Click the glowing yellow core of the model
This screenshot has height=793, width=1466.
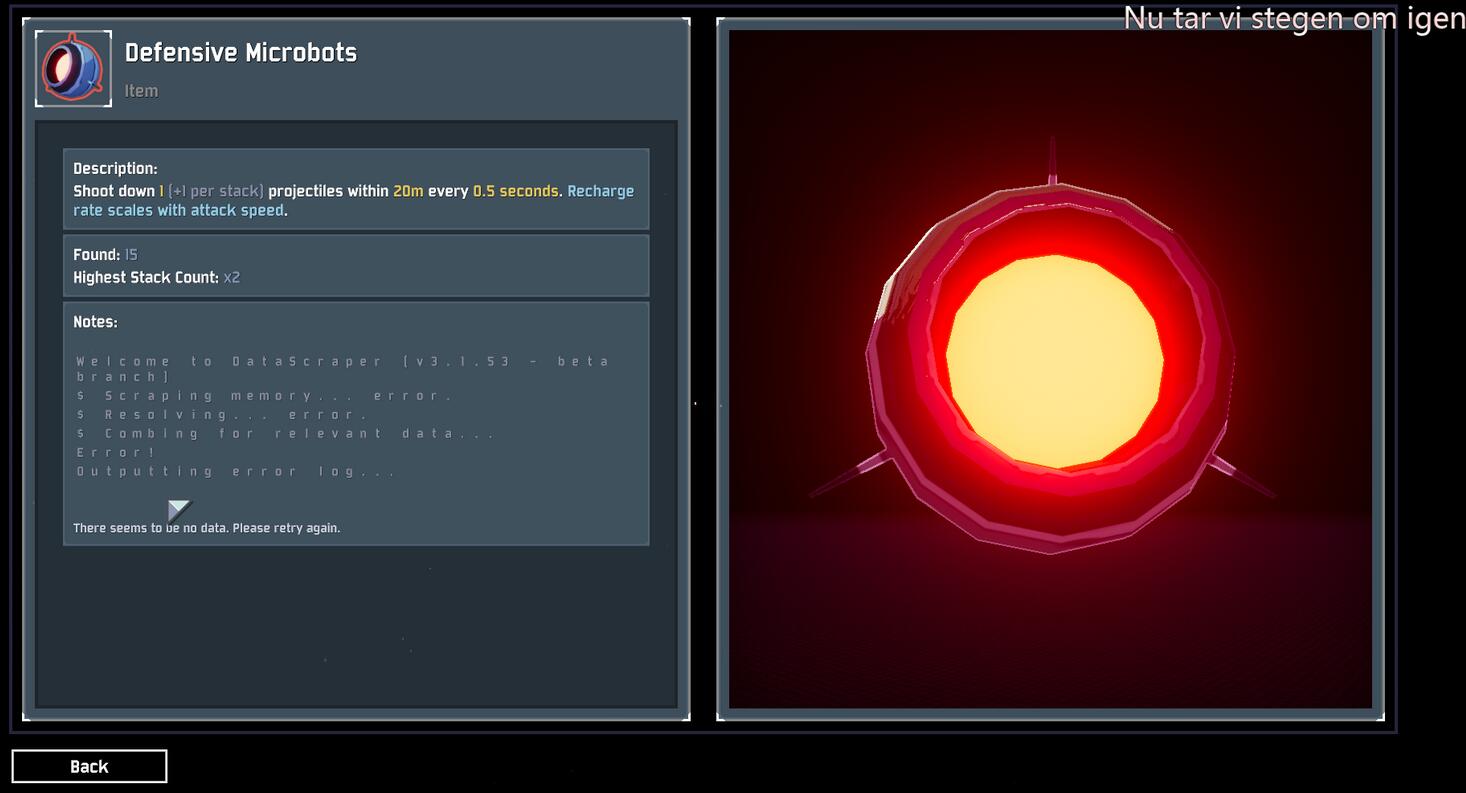pos(1054,361)
